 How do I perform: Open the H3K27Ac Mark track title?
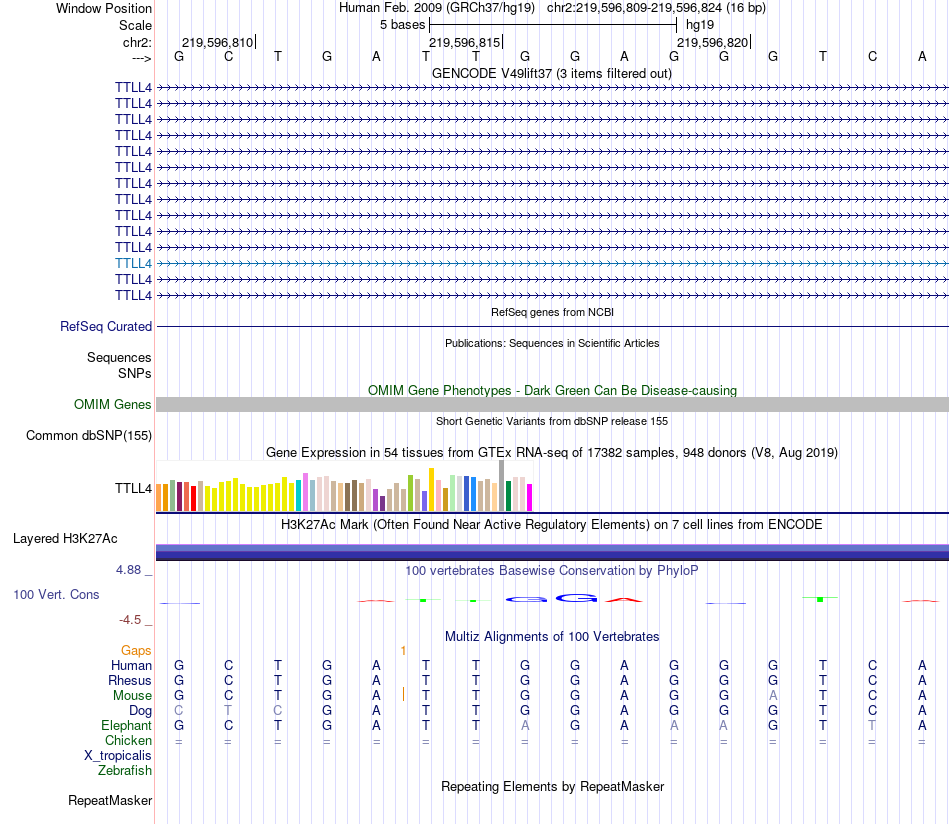point(551,525)
